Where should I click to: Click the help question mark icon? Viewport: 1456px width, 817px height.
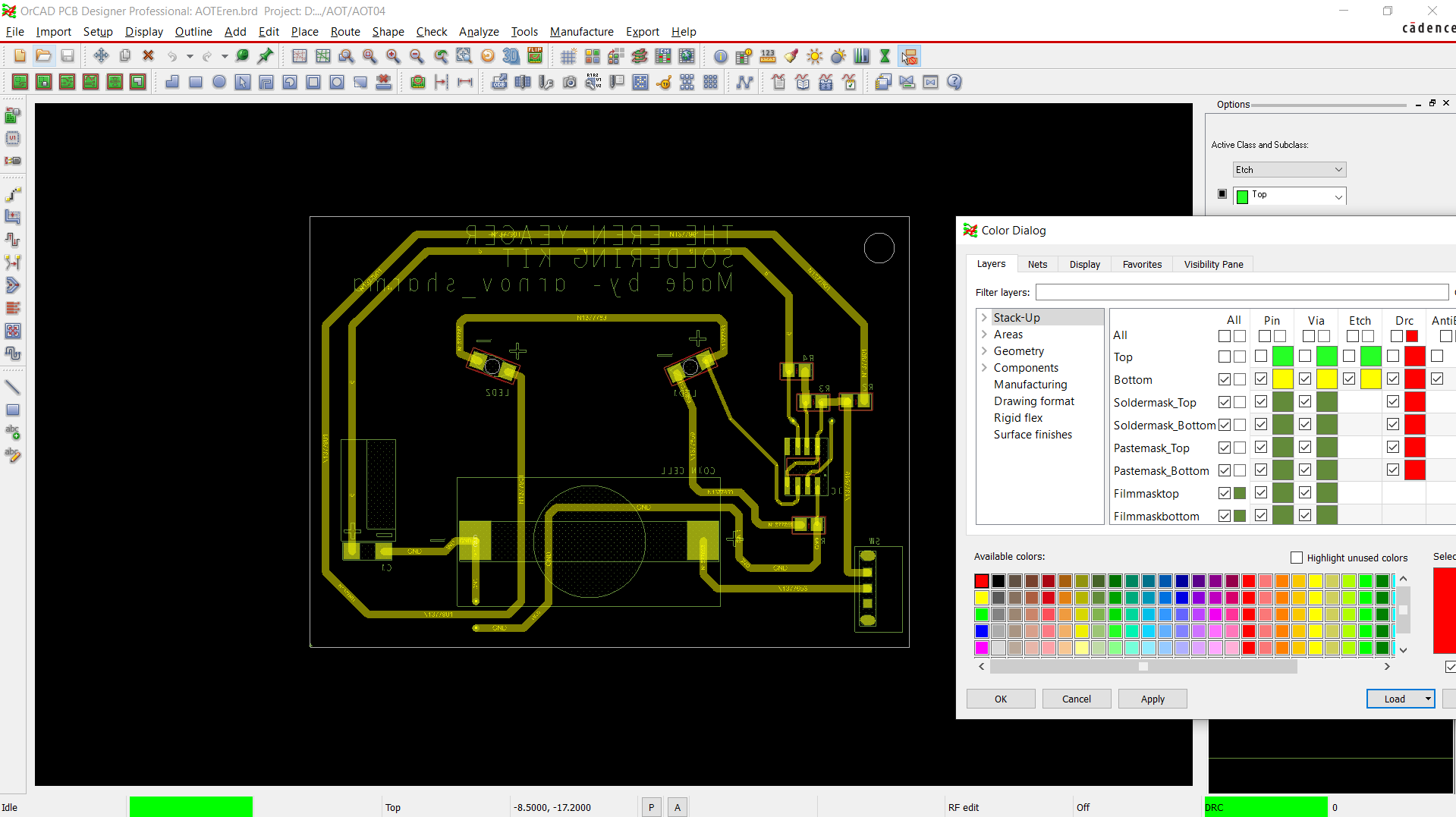tap(954, 83)
